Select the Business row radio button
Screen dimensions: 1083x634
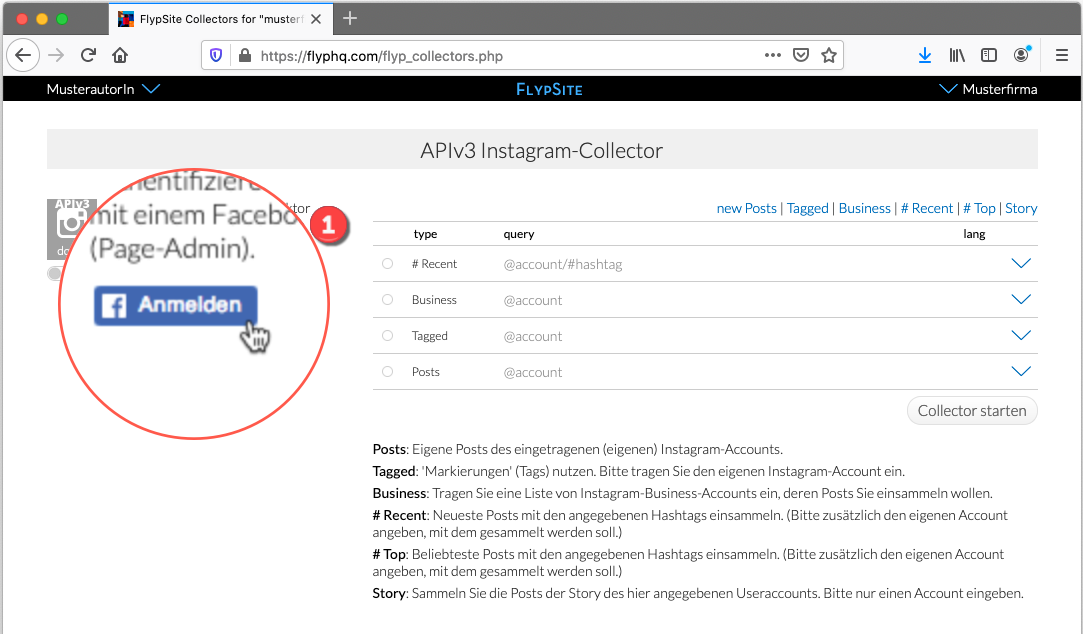point(387,300)
